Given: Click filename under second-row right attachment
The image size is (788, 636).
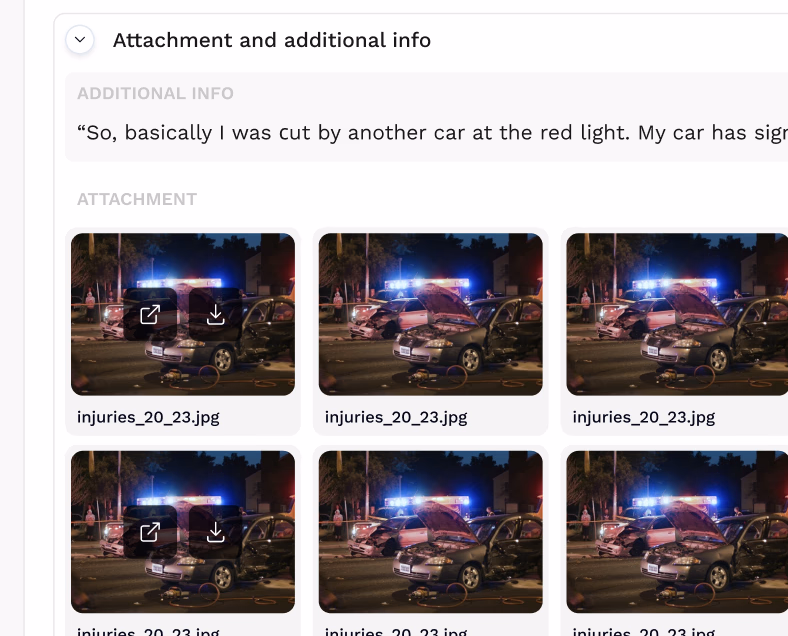Looking at the screenshot, I should [x=644, y=631].
